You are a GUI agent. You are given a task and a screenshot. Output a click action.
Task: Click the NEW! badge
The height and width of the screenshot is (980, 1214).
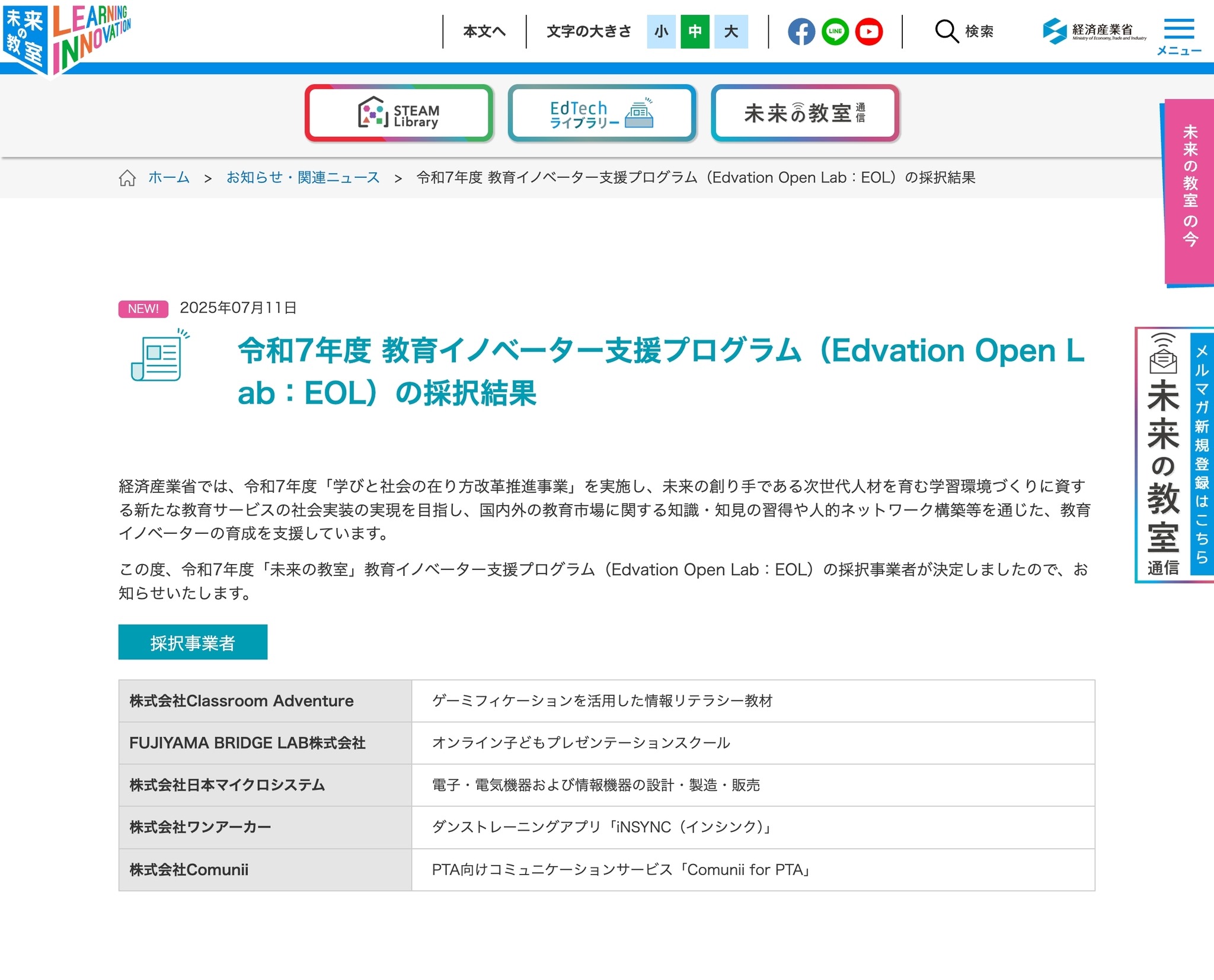click(x=143, y=309)
